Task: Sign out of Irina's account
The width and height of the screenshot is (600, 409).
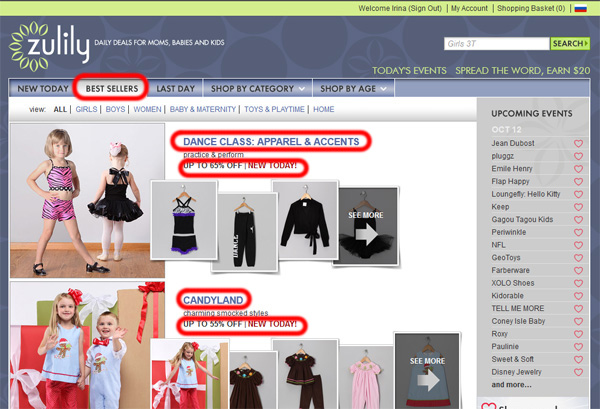Action: click(425, 8)
